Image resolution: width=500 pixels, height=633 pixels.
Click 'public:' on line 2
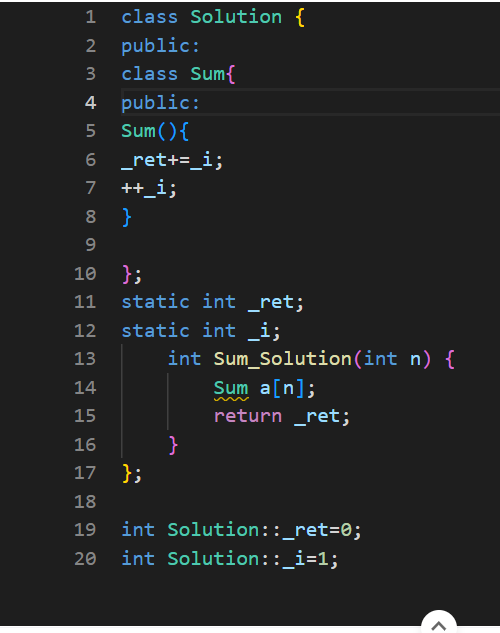coord(161,46)
